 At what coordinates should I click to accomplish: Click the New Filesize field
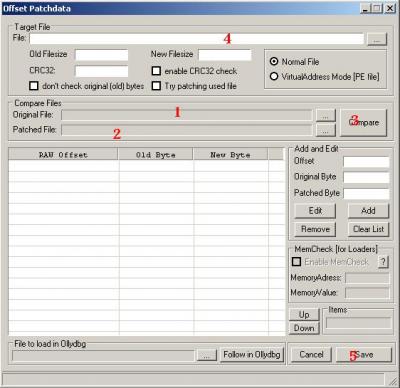point(225,55)
